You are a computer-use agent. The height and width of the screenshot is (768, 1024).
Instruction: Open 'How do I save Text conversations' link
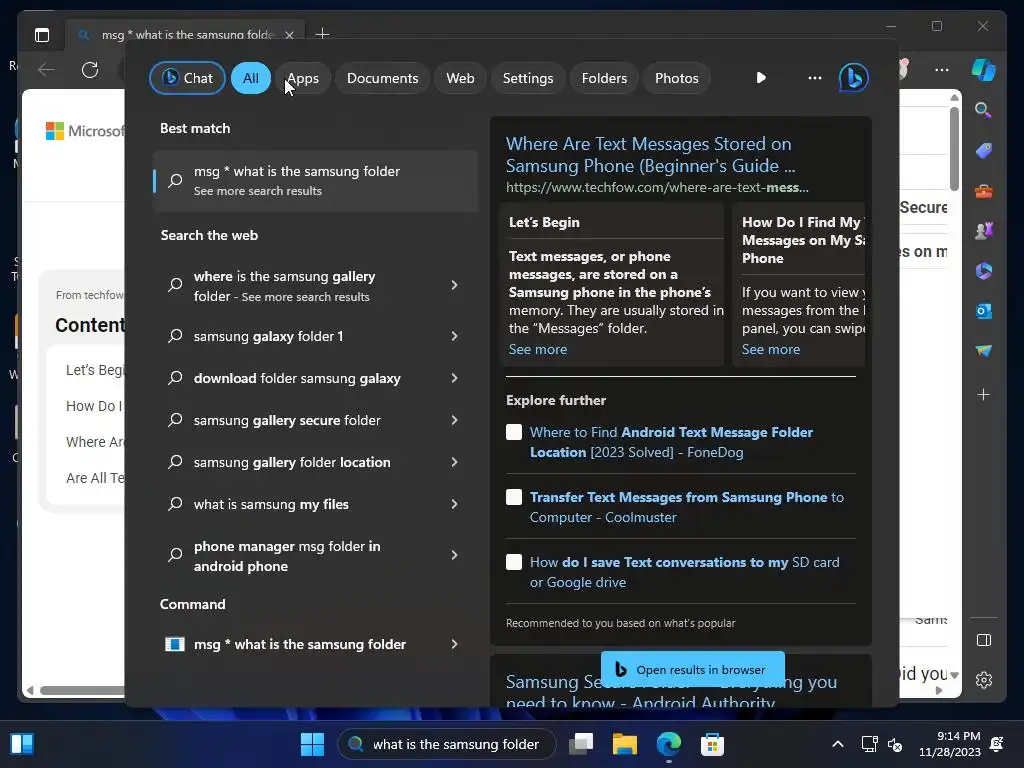coord(684,572)
